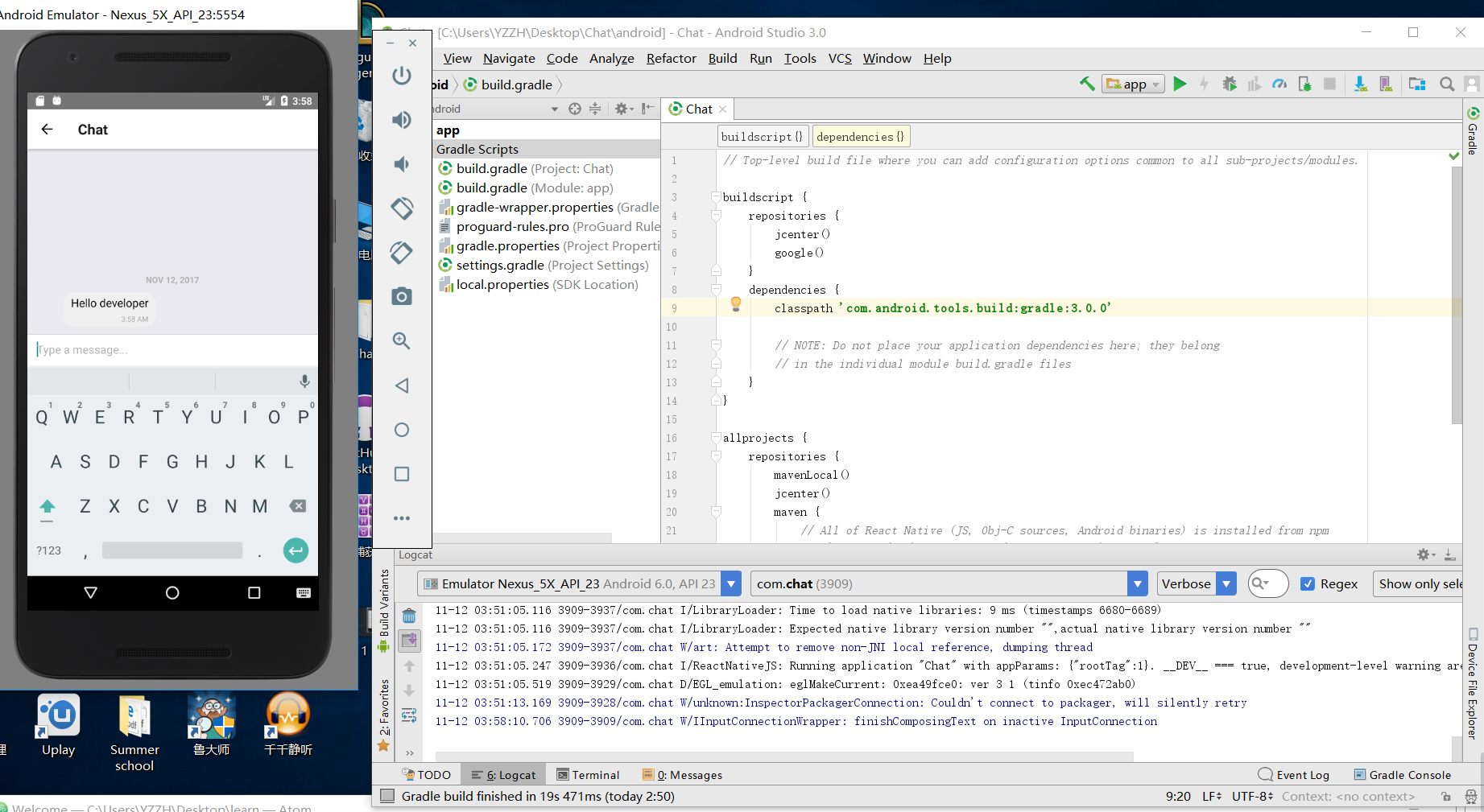Switch to the Messages tool window tab
Viewport: 1484px width, 812px height.
[683, 775]
